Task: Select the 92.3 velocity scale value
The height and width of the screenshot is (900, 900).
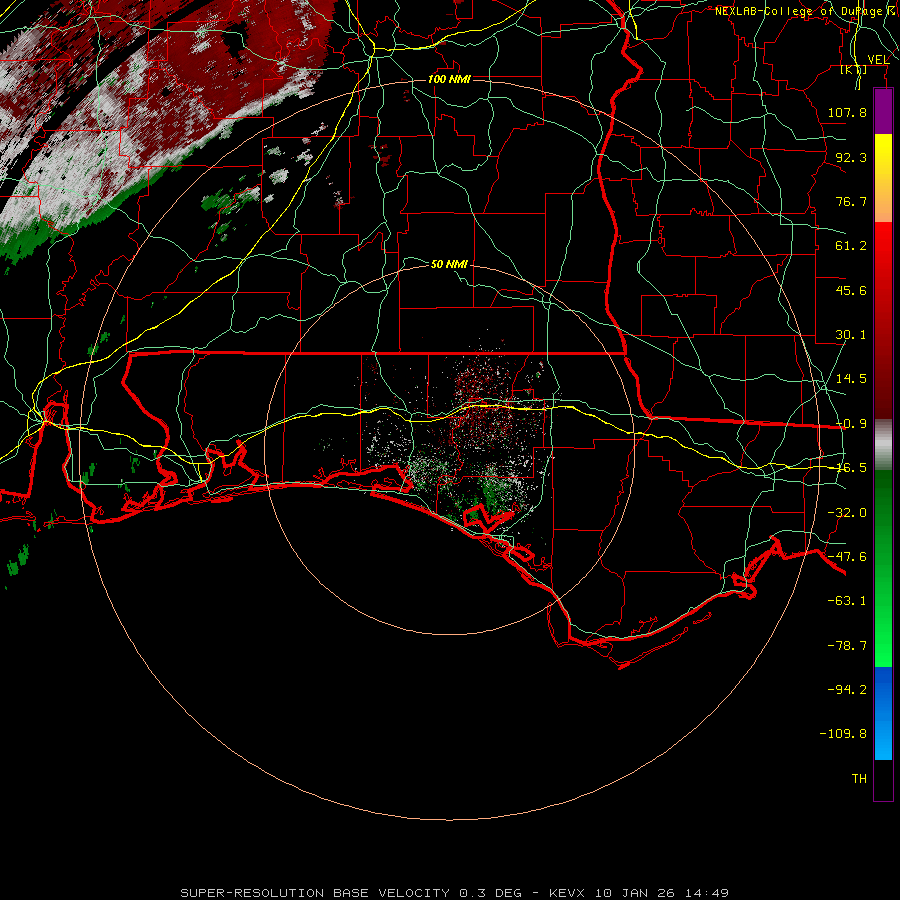Action: [x=851, y=157]
